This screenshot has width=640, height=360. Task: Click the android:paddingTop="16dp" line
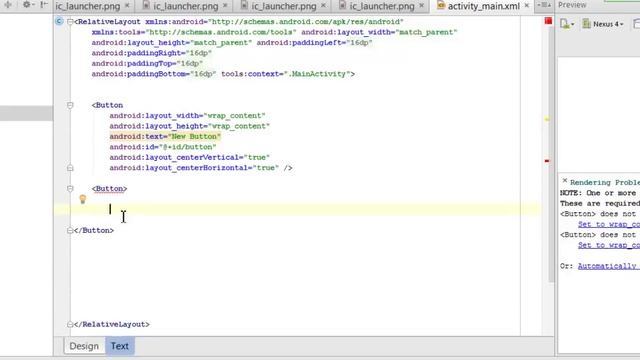147,64
